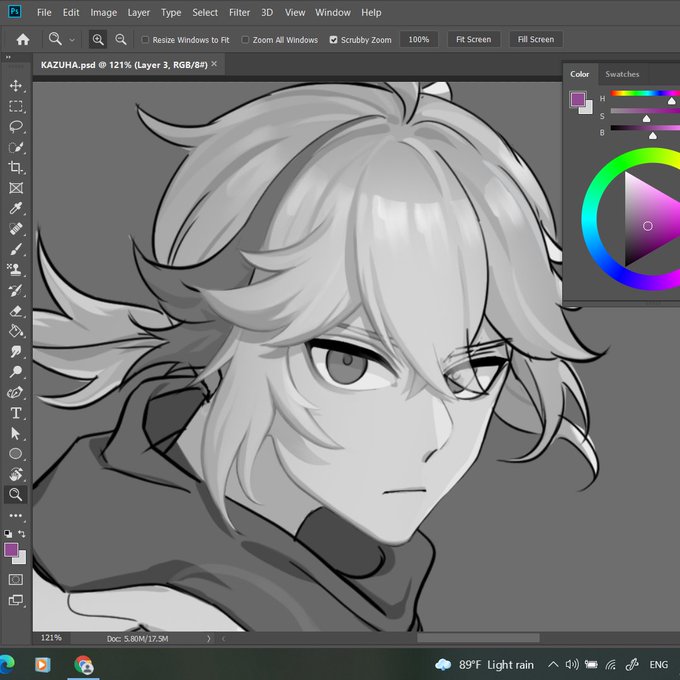Select the Eyedropper tool
The width and height of the screenshot is (680, 680).
coord(16,208)
